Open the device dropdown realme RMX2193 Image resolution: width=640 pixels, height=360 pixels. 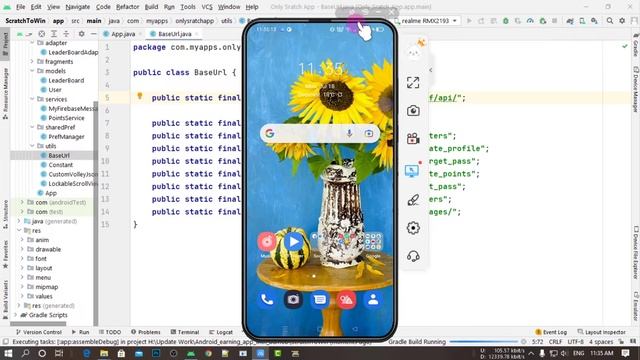pos(427,21)
